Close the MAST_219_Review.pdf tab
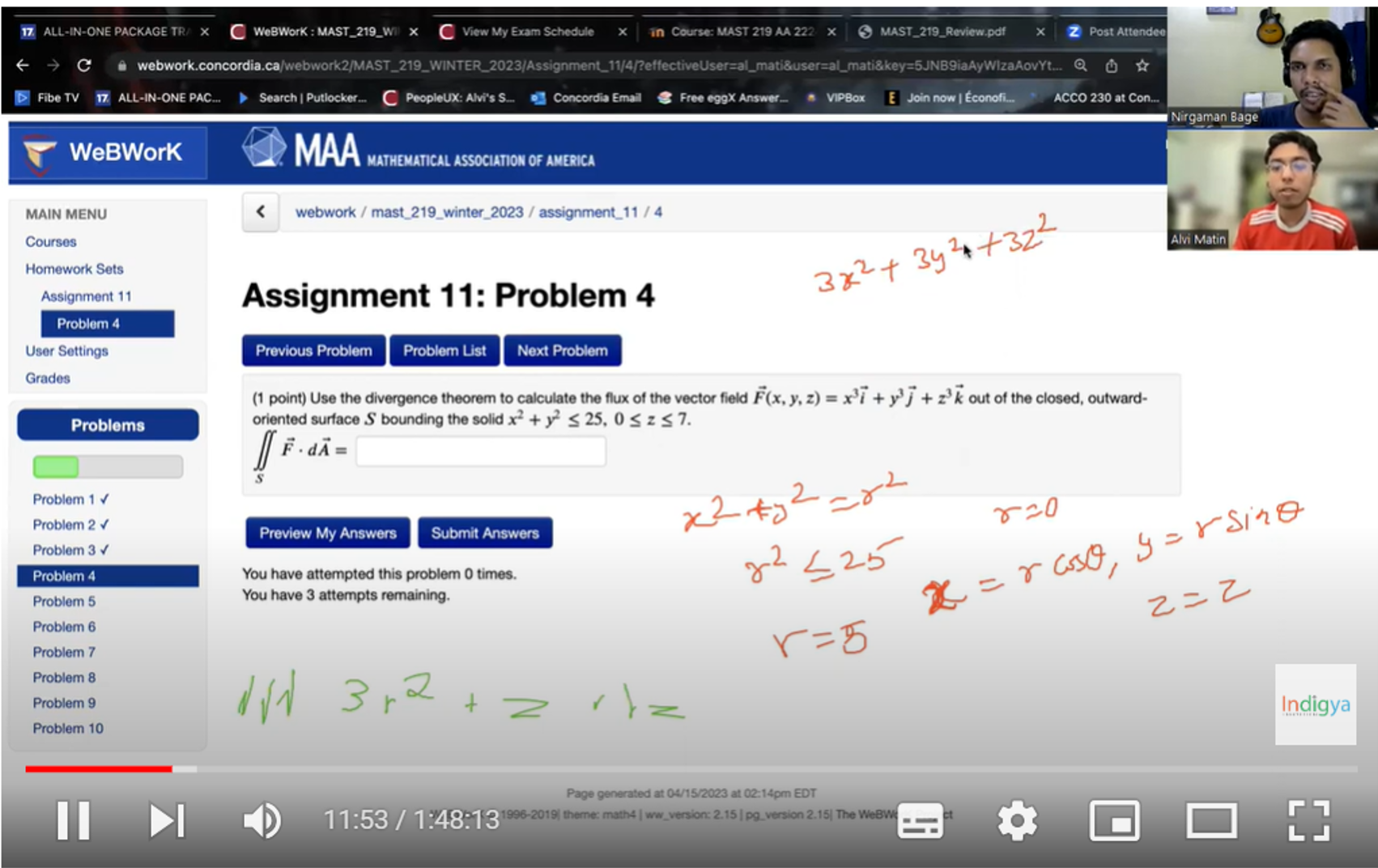 (1040, 32)
